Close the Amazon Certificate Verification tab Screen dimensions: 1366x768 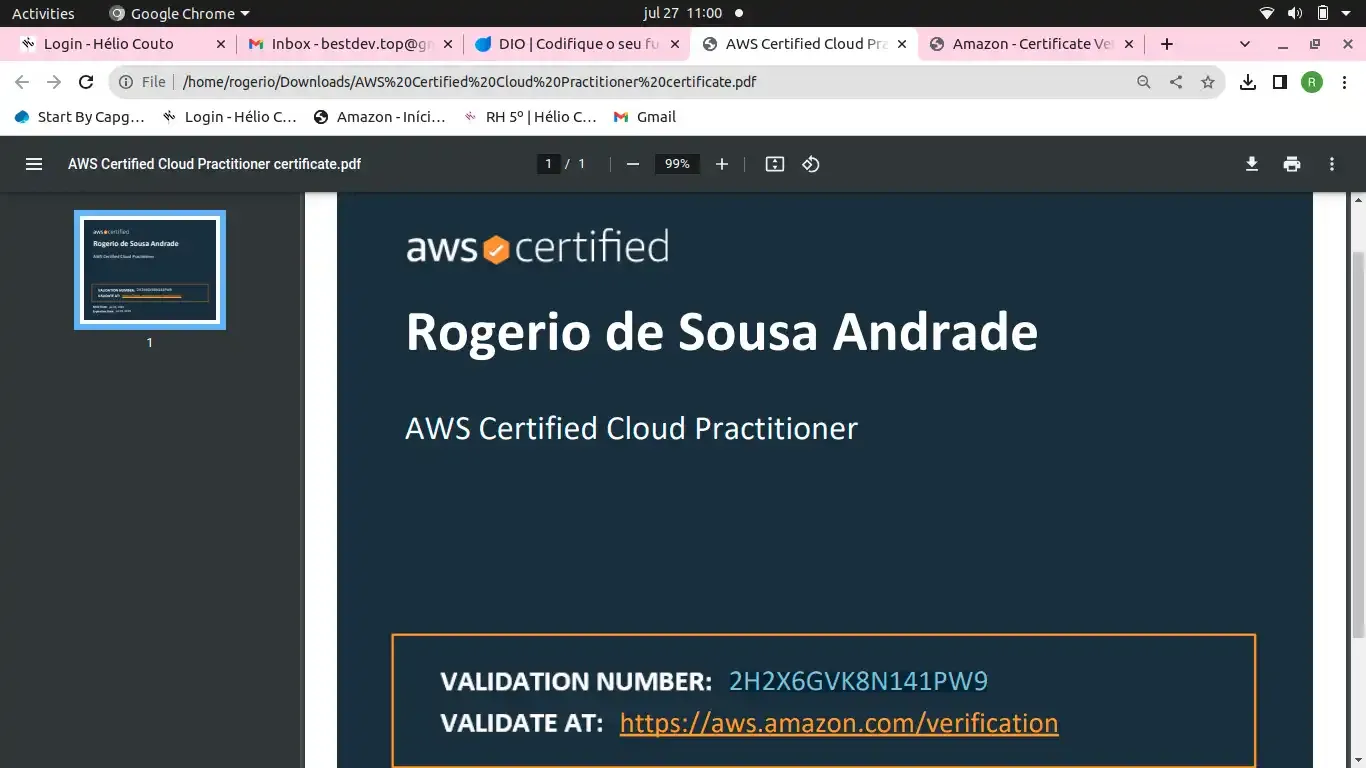pyautogui.click(x=1129, y=44)
